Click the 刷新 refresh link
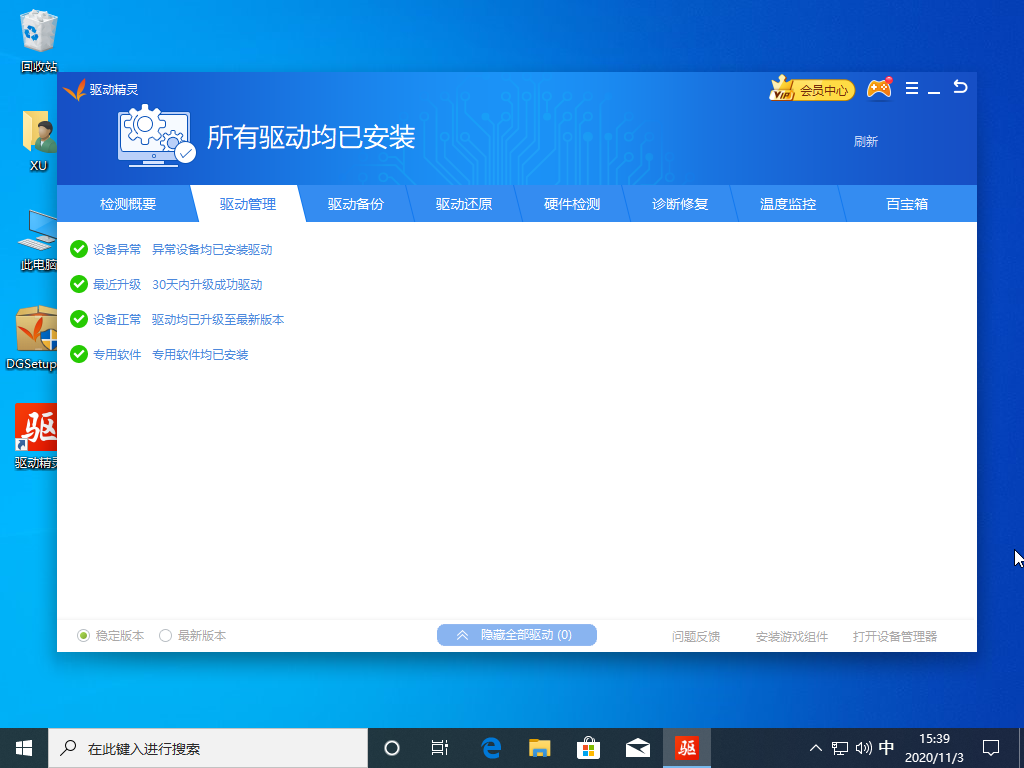 click(865, 142)
